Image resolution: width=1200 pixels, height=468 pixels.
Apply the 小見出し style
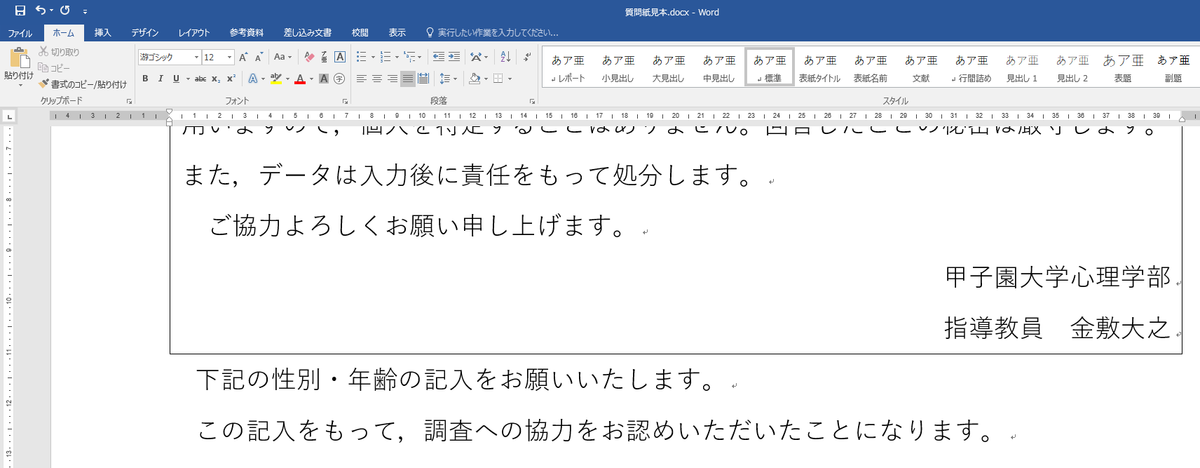pyautogui.click(x=618, y=66)
